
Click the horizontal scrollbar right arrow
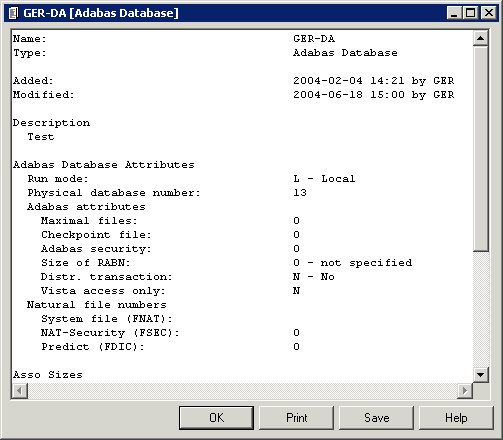click(465, 390)
